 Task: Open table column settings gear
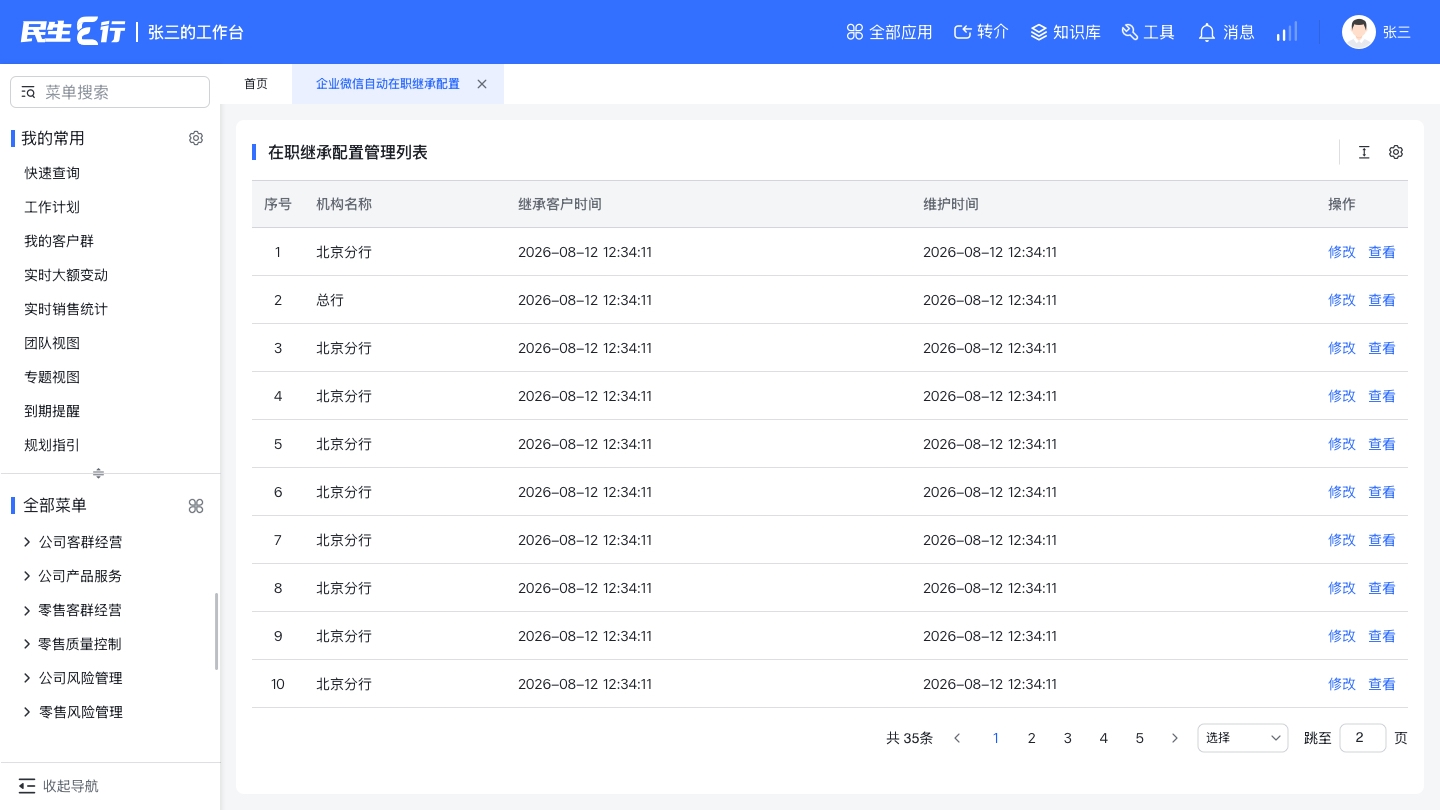1396,152
